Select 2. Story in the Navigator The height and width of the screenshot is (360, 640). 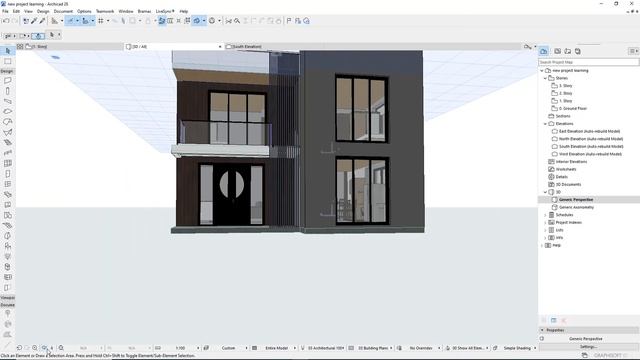[x=565, y=93]
